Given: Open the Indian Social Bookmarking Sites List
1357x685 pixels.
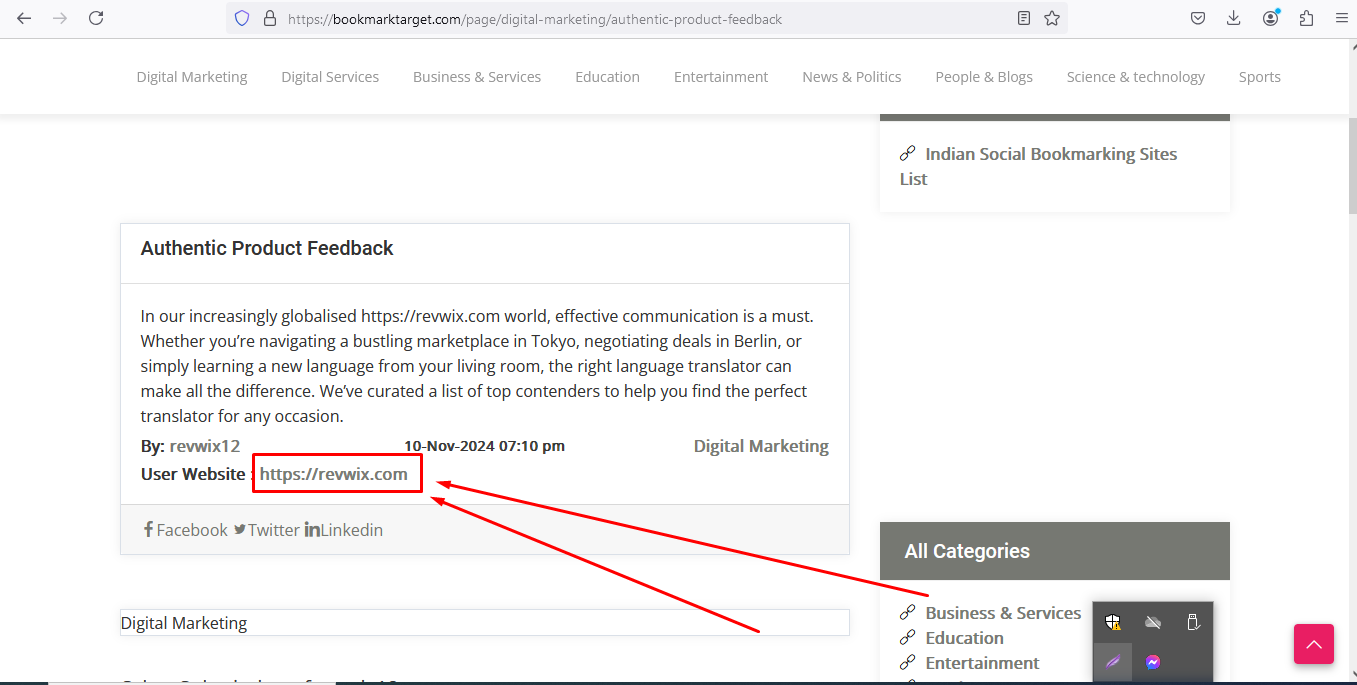Looking at the screenshot, I should [1050, 155].
